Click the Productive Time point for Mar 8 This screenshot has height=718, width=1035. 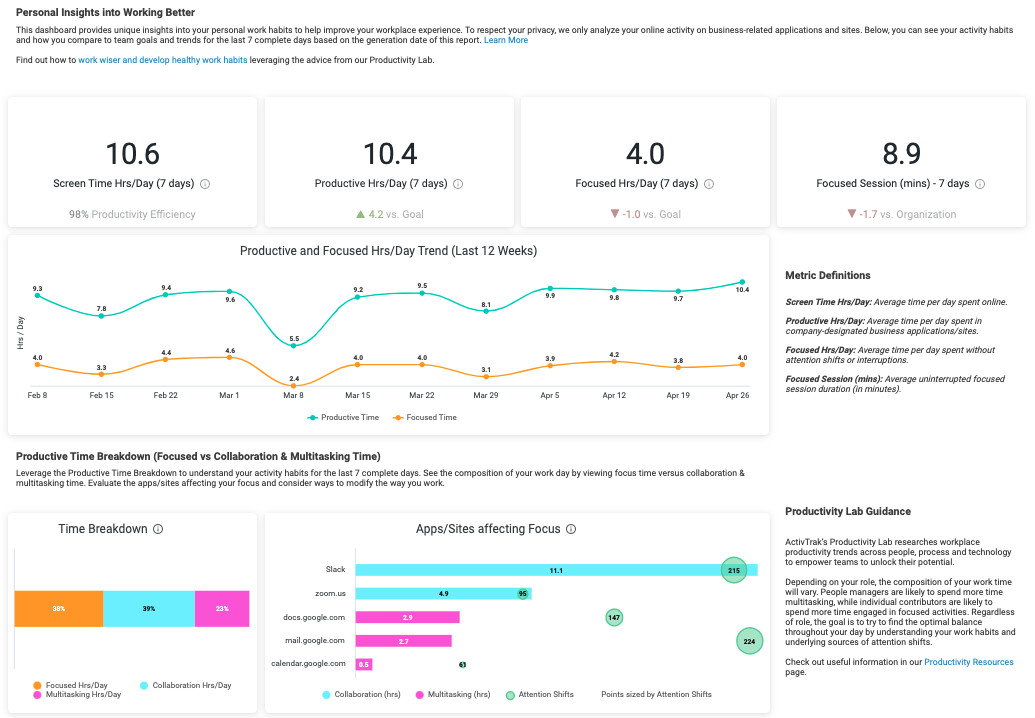pos(294,345)
